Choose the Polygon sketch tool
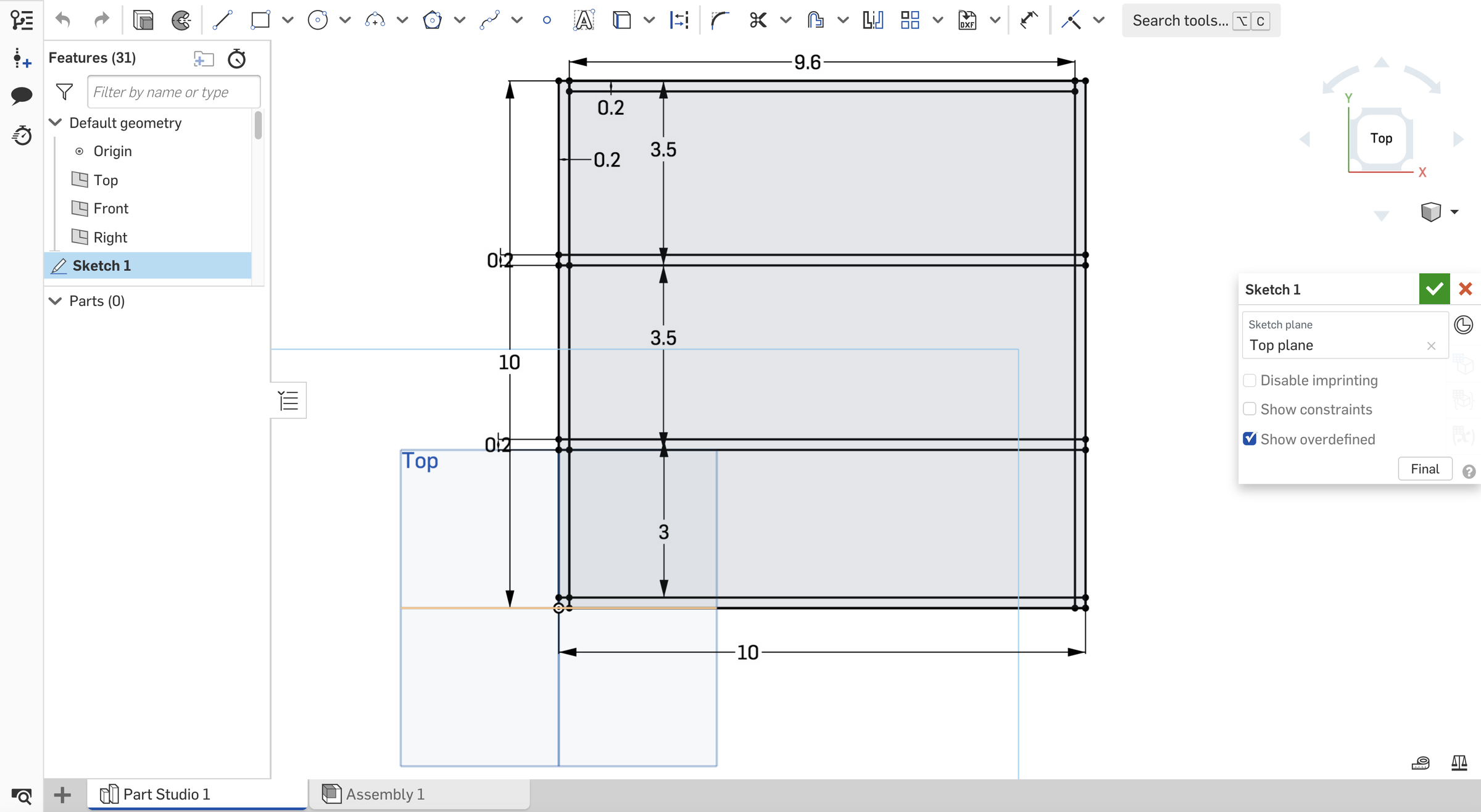The height and width of the screenshot is (812, 1481). click(x=433, y=20)
